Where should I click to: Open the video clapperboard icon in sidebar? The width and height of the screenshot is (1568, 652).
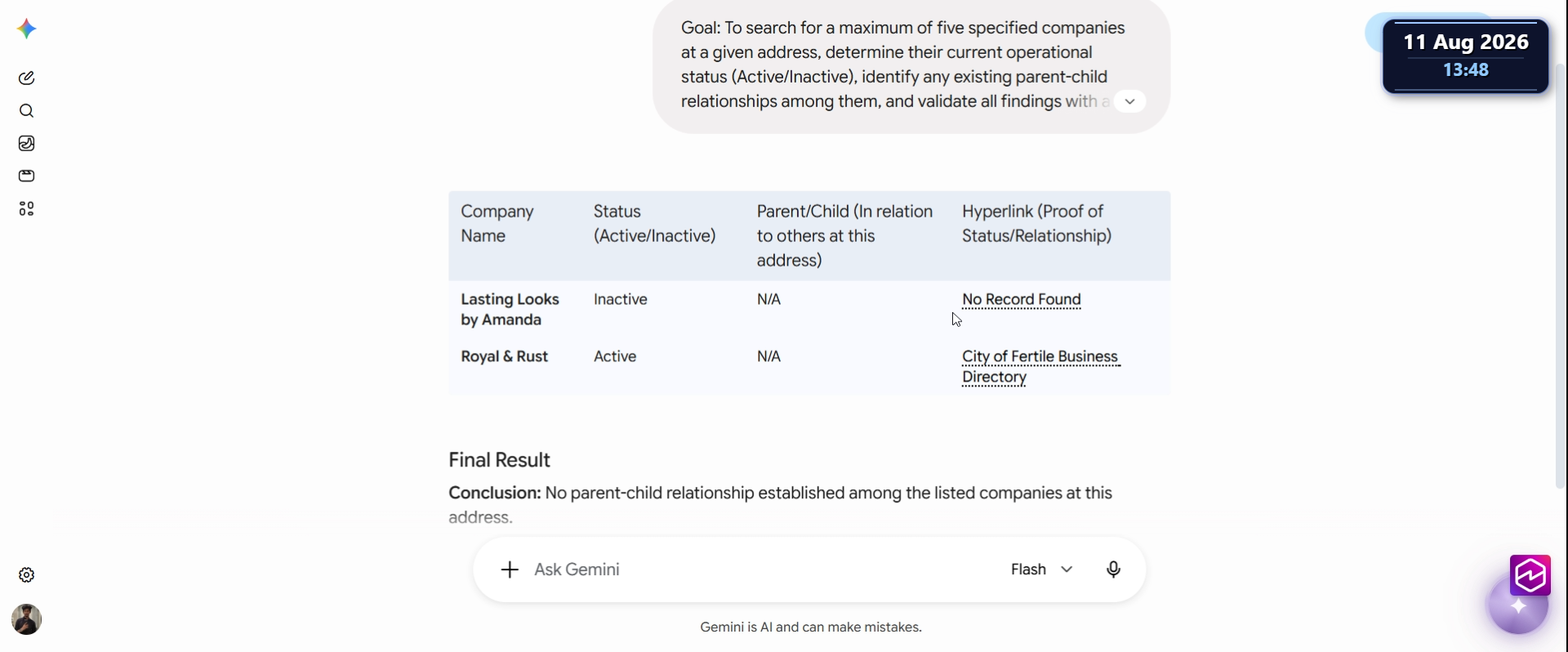pyautogui.click(x=26, y=176)
